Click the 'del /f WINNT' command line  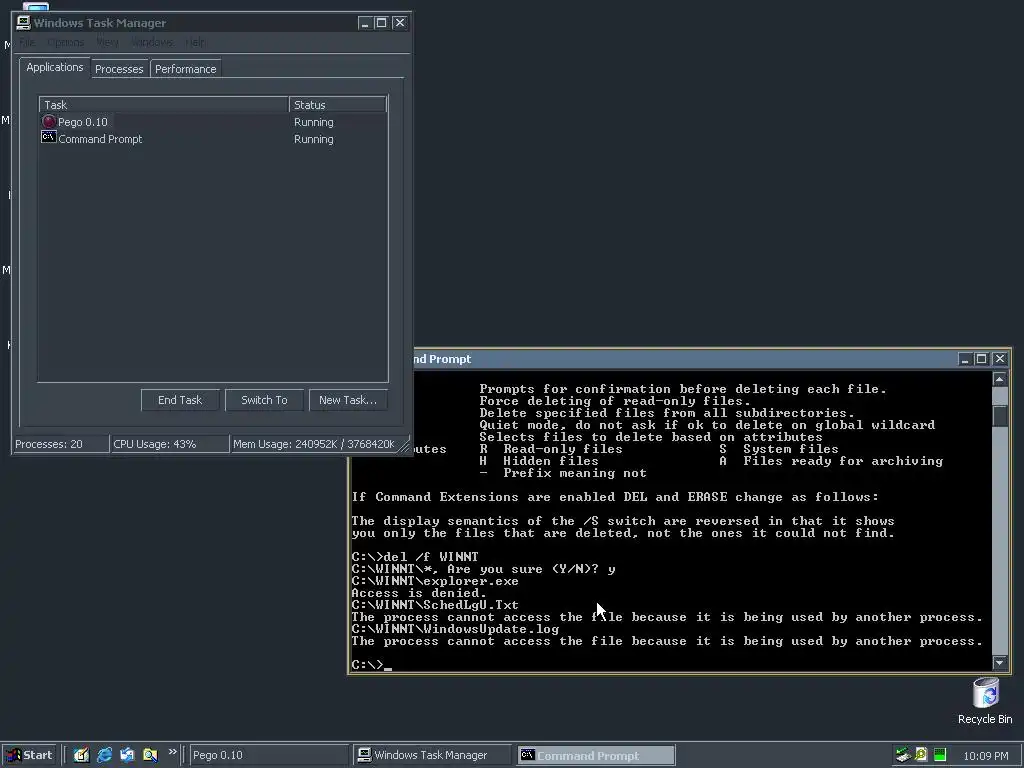[x=431, y=556]
